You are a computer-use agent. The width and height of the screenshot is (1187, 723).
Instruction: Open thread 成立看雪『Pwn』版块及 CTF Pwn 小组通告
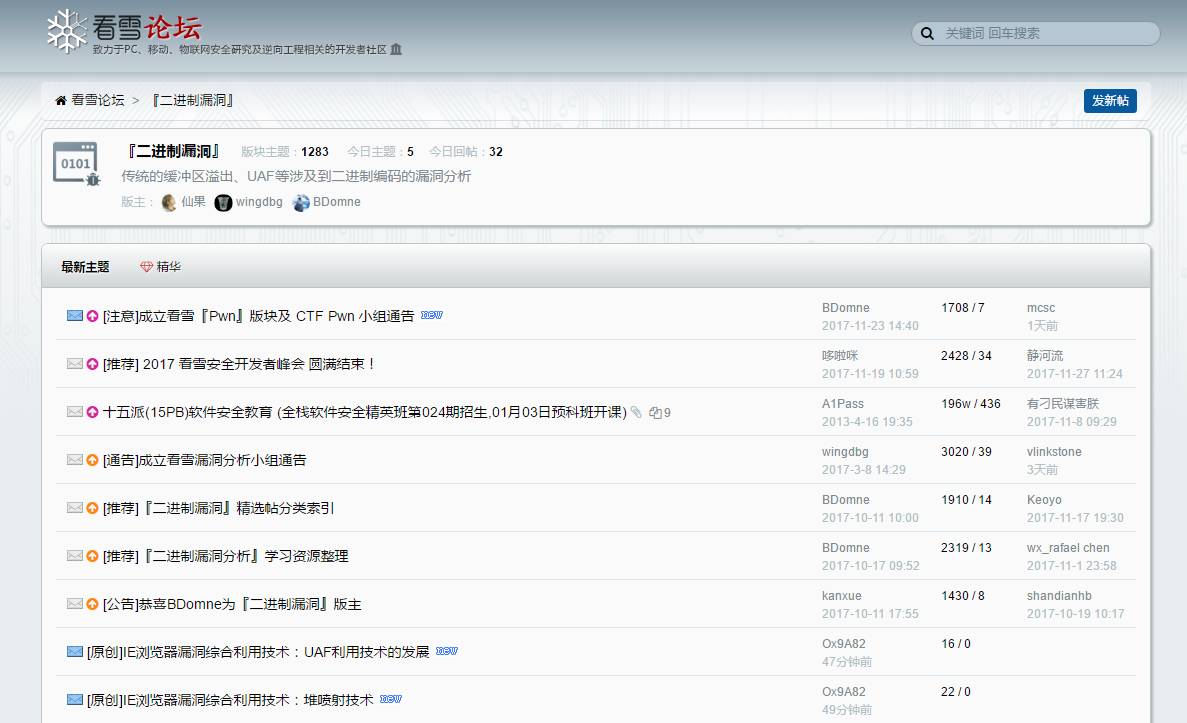[x=258, y=316]
